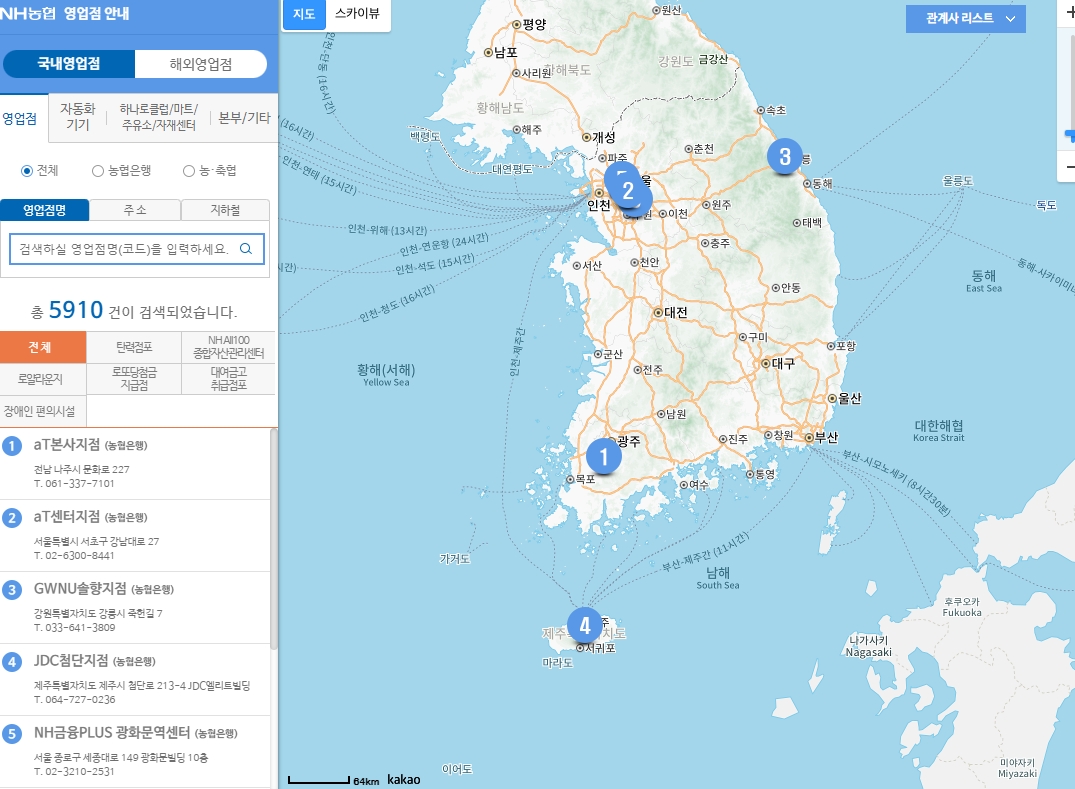Screen dimensions: 1075x789
Task: Open NH금융PLUS 광화문역센터 entry
Action: pyautogui.click(x=134, y=751)
